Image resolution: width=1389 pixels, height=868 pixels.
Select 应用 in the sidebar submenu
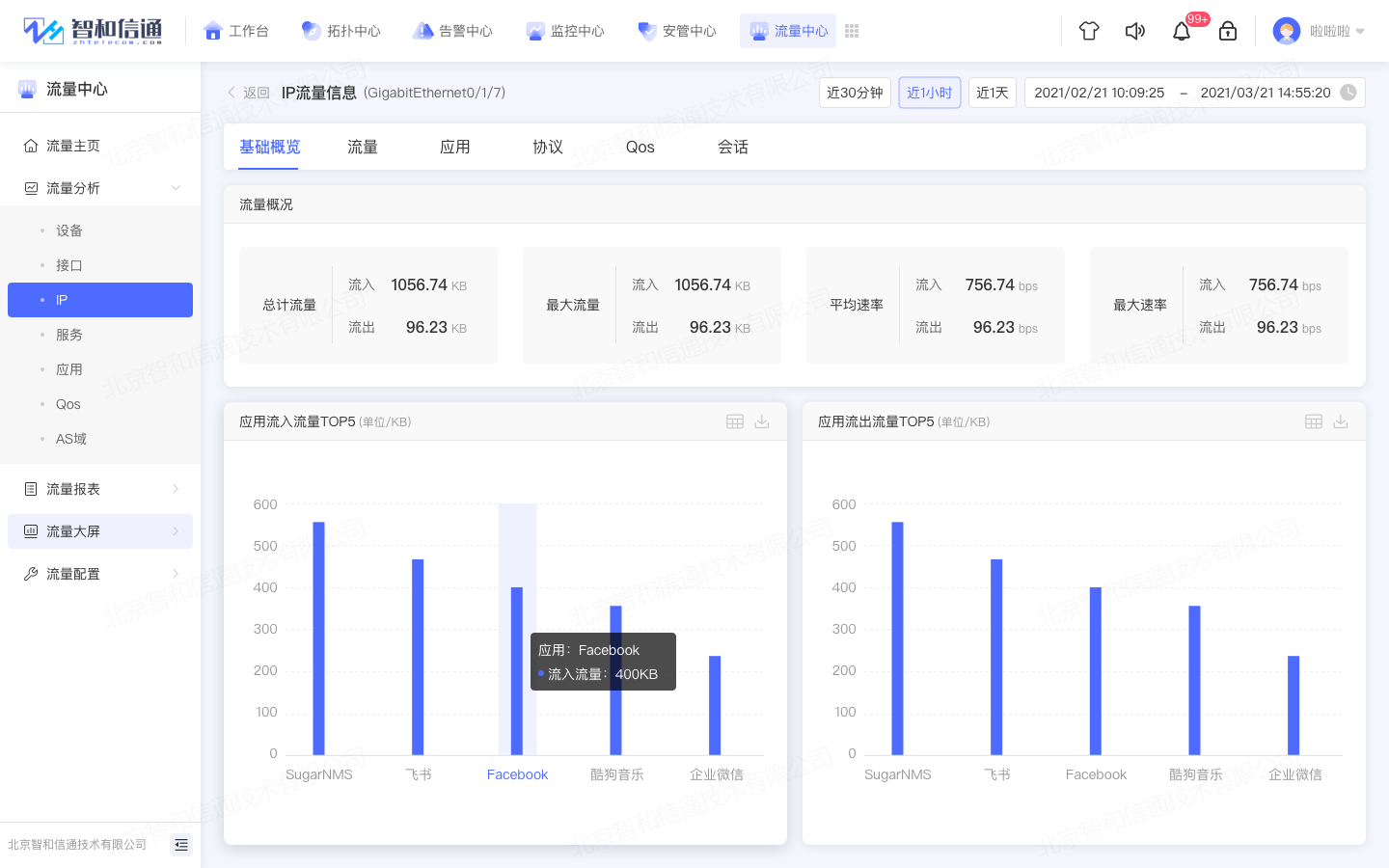click(x=69, y=369)
